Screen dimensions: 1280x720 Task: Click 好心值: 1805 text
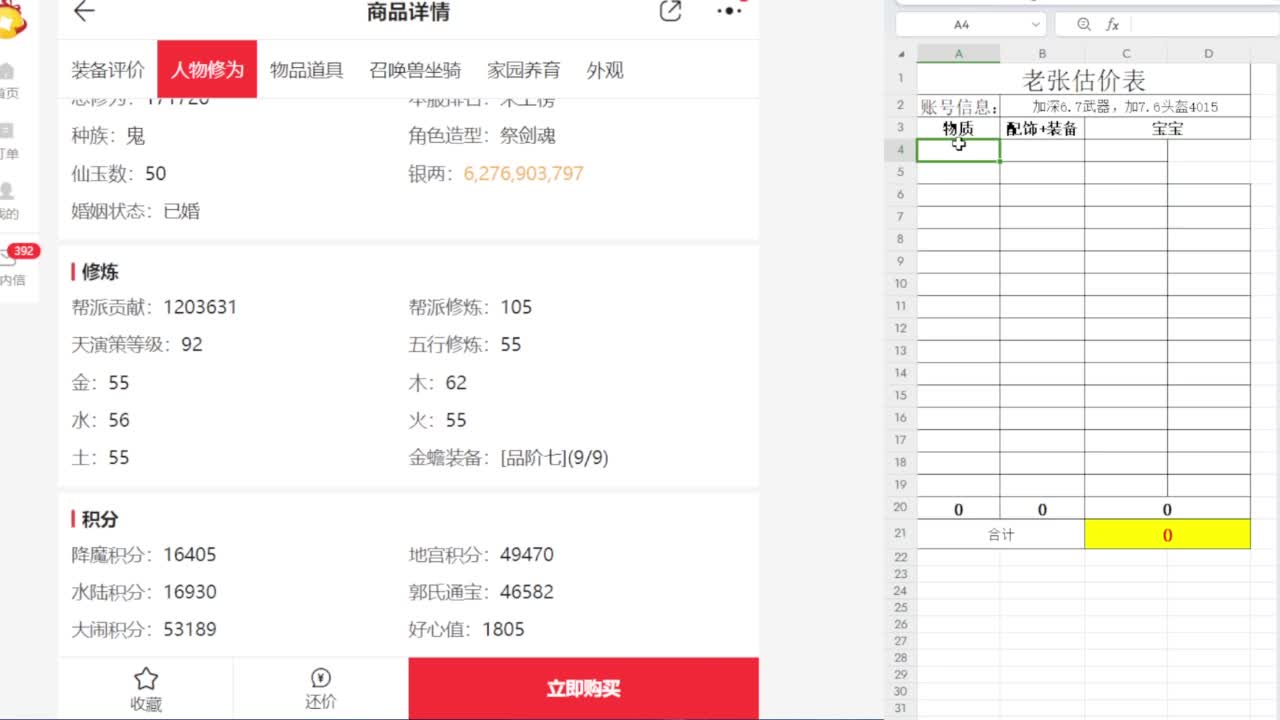coord(466,629)
